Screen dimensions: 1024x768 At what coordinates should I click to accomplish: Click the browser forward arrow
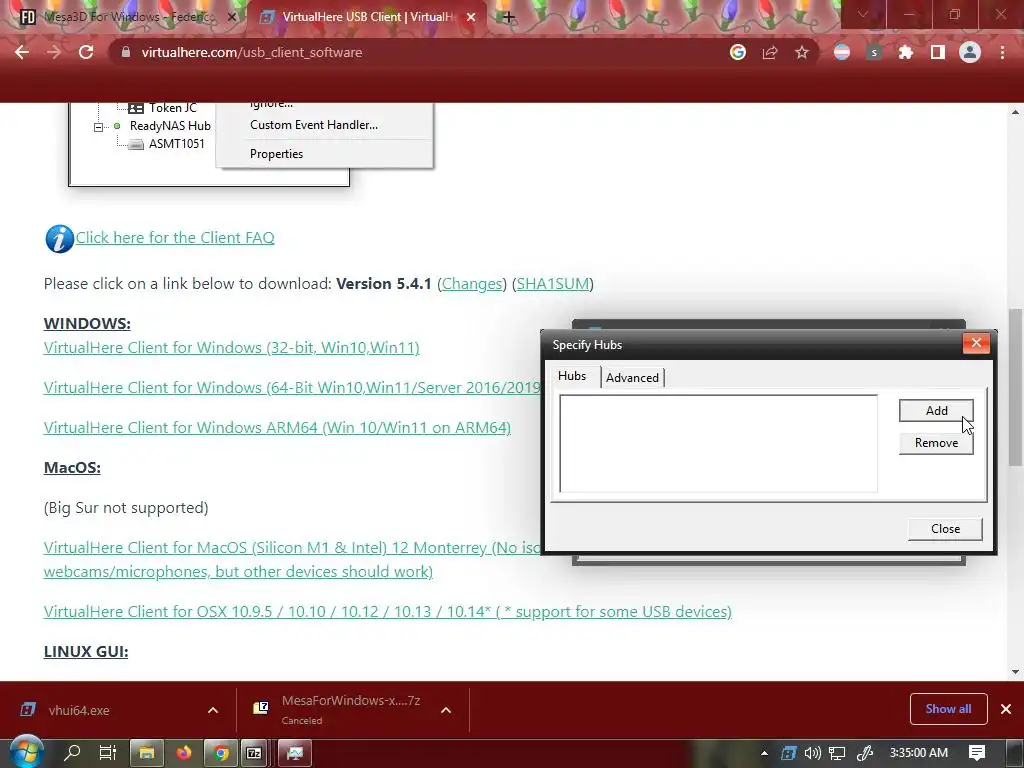[x=54, y=52]
